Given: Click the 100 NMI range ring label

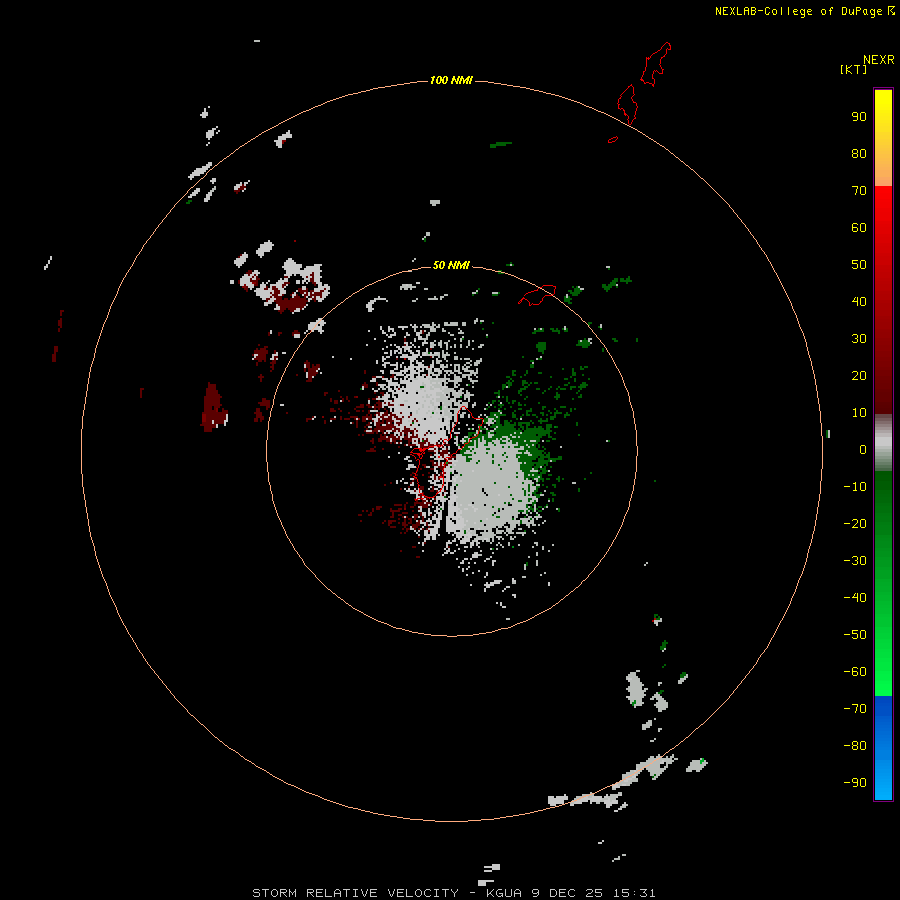Looking at the screenshot, I should (x=451, y=80).
